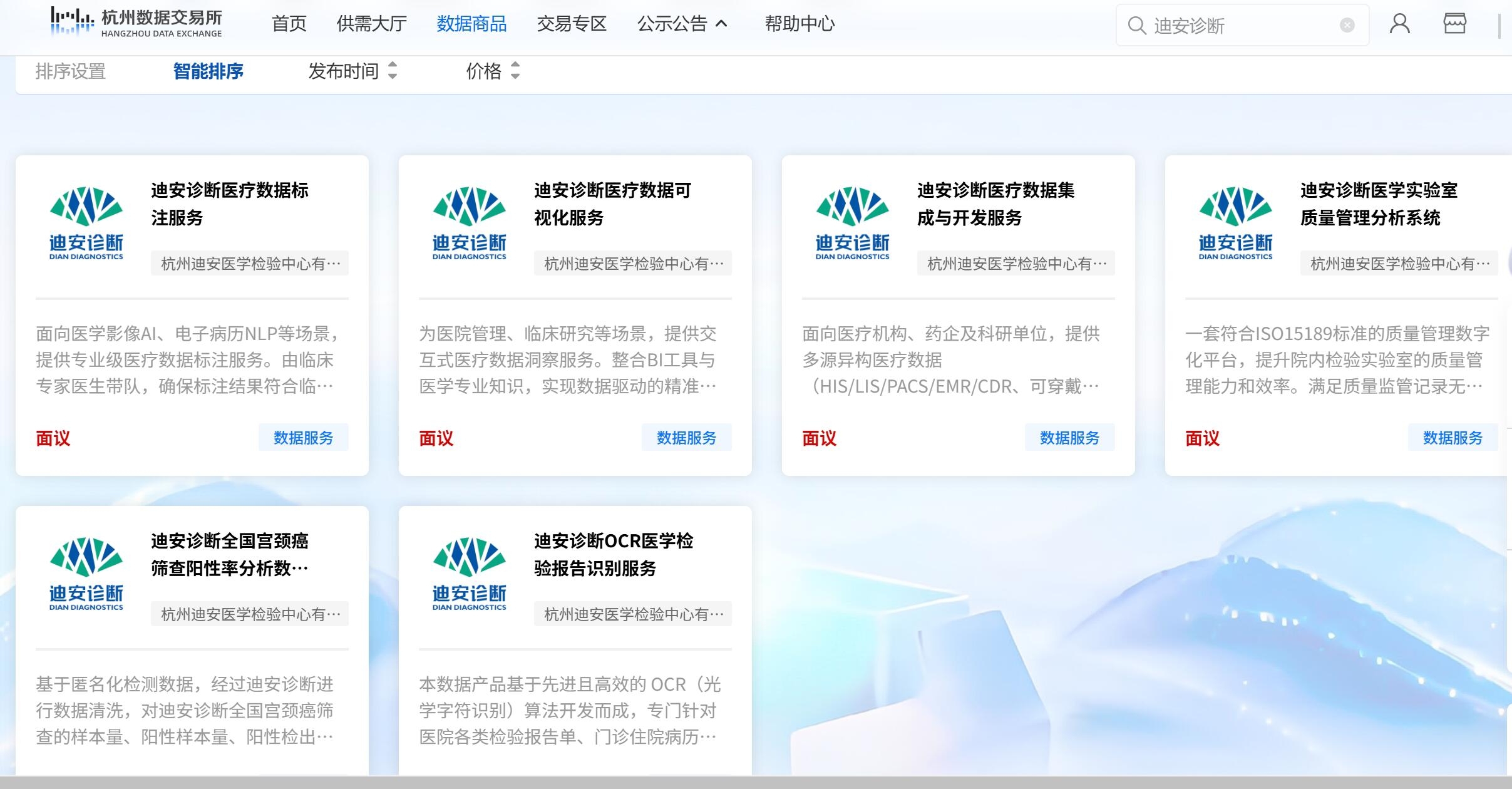Image resolution: width=1512 pixels, height=789 pixels.
Task: Click description of 医疗数据可视化服务 card
Action: pyautogui.click(x=568, y=360)
